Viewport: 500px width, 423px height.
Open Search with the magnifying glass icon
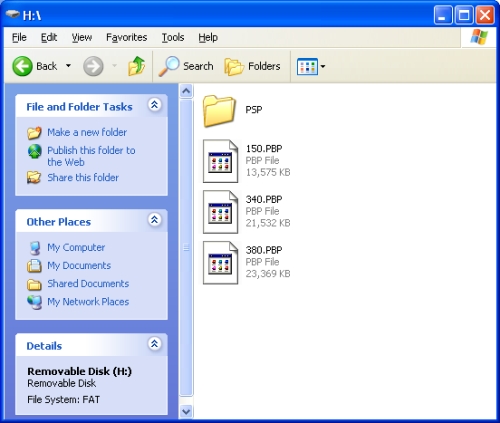pos(169,66)
